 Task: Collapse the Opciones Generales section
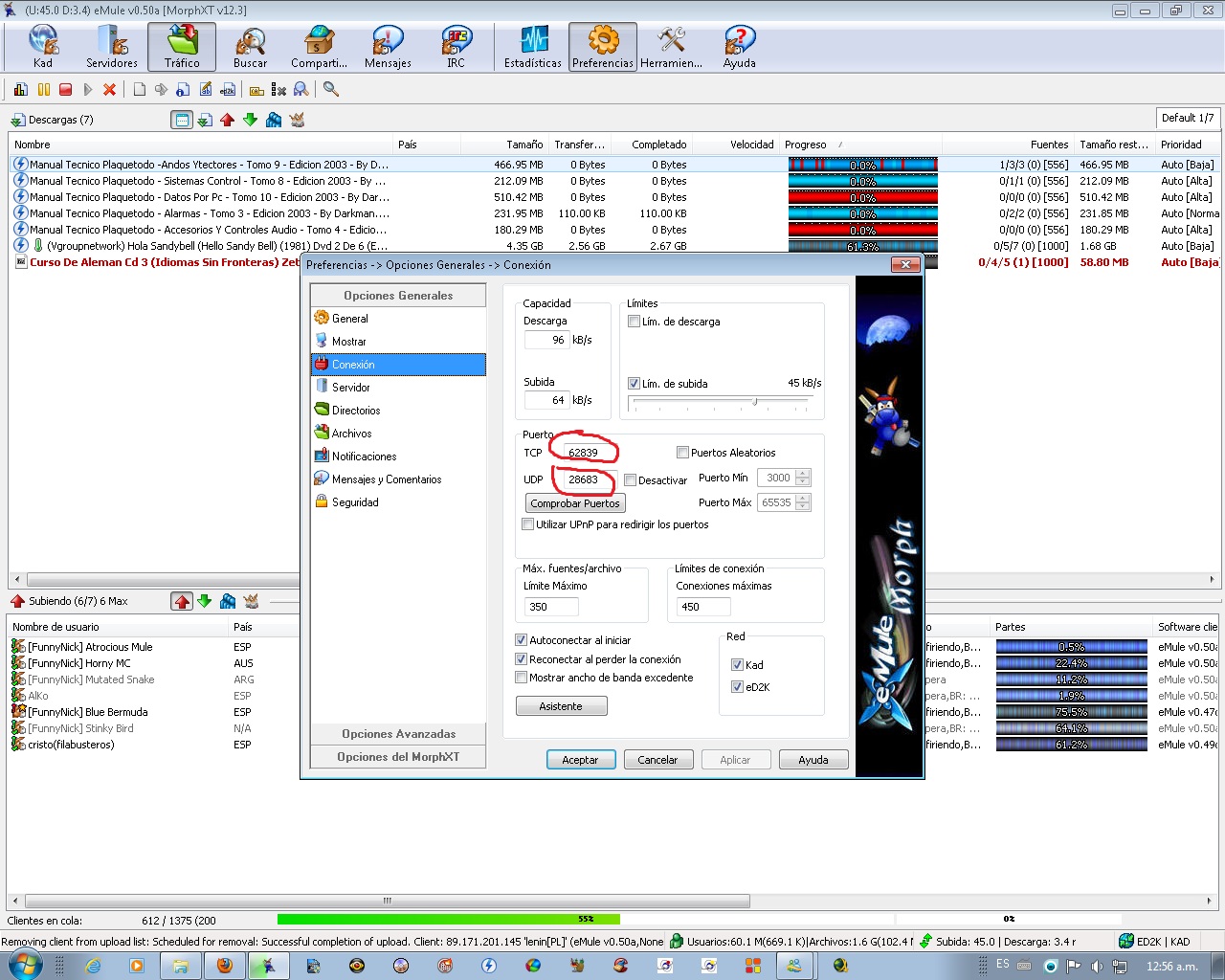click(x=398, y=296)
